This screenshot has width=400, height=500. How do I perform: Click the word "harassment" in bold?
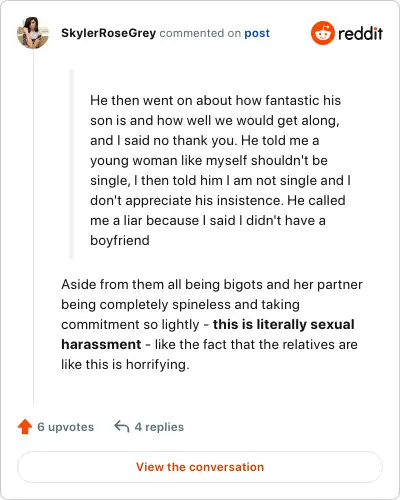101,344
